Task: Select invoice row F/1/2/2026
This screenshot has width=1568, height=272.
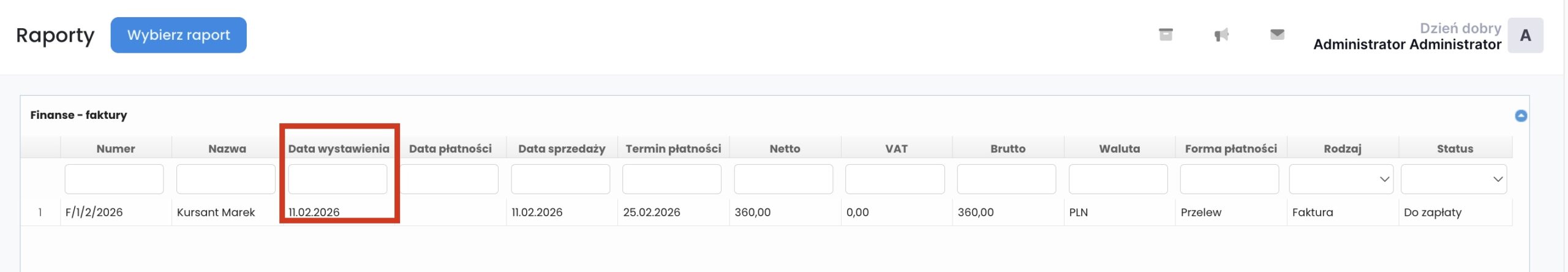Action: point(94,213)
